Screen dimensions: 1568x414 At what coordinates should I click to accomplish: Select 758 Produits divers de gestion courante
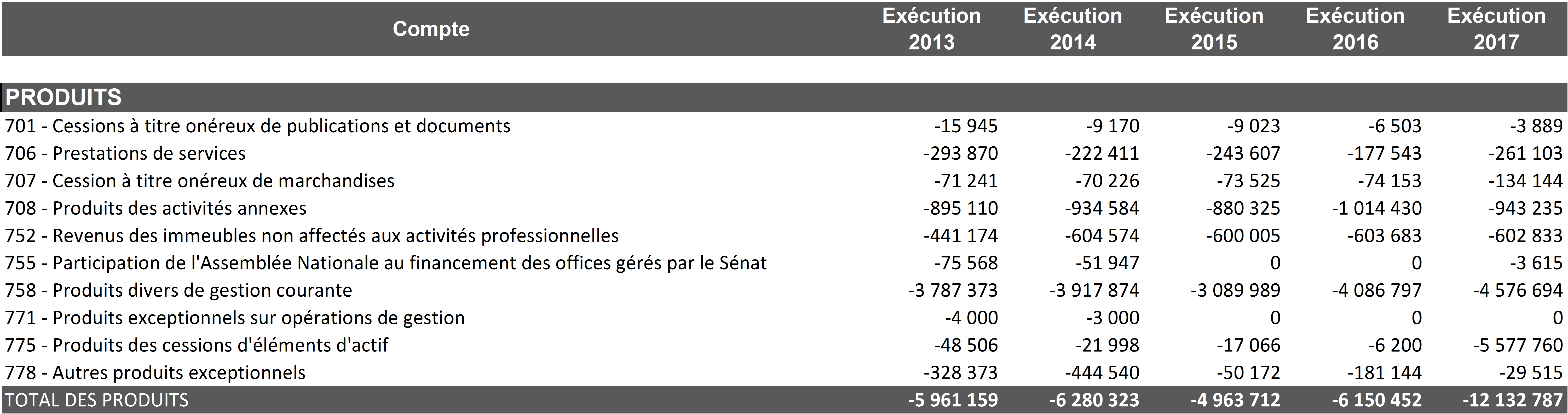178,290
